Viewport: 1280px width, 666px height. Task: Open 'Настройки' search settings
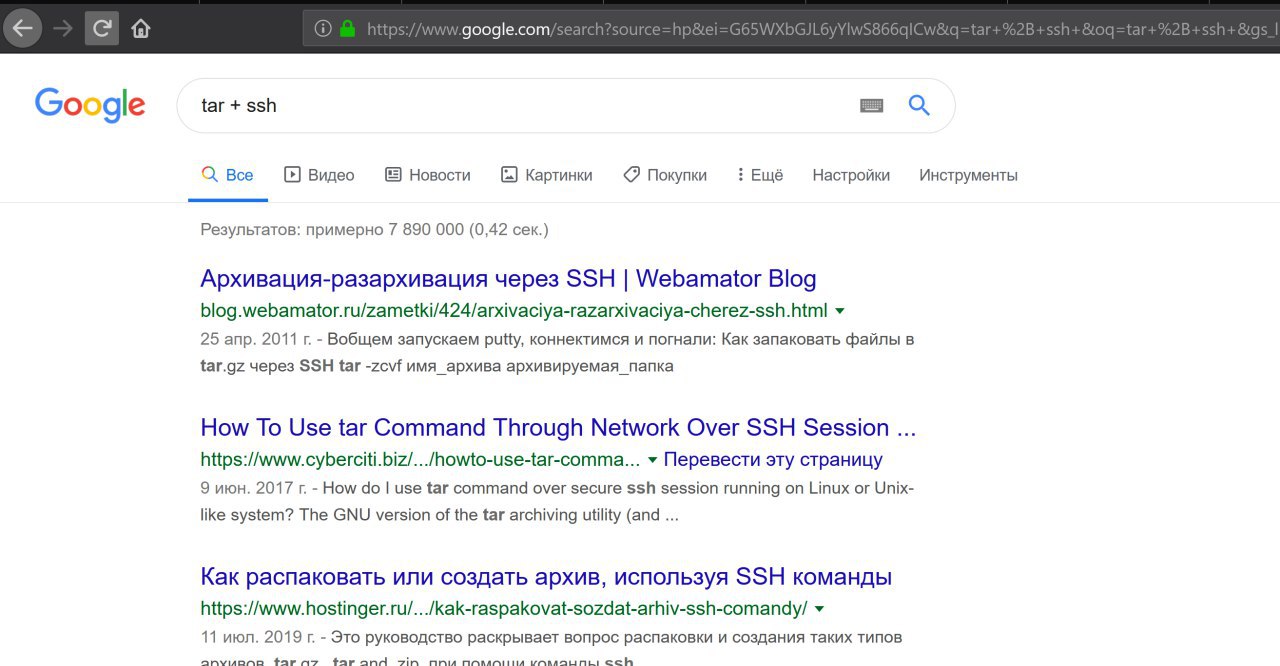[x=851, y=175]
